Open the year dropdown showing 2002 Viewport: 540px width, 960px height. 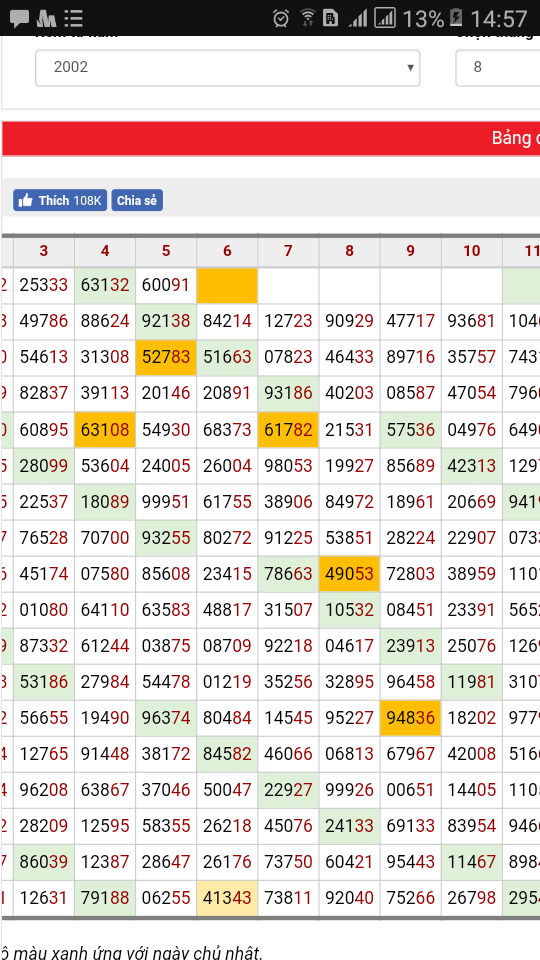point(227,67)
